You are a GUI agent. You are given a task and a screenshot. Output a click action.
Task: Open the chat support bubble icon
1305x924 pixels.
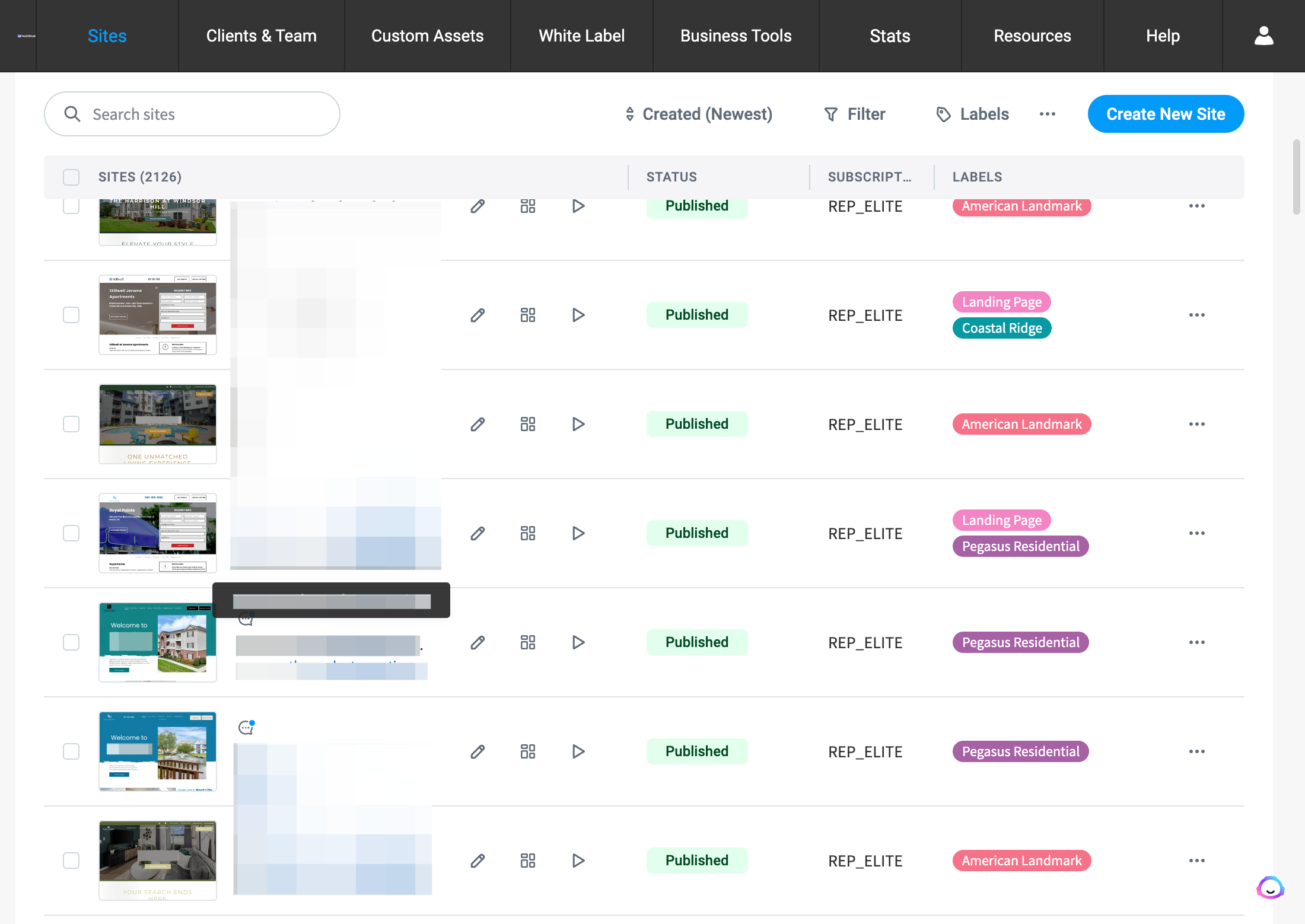pos(1270,888)
